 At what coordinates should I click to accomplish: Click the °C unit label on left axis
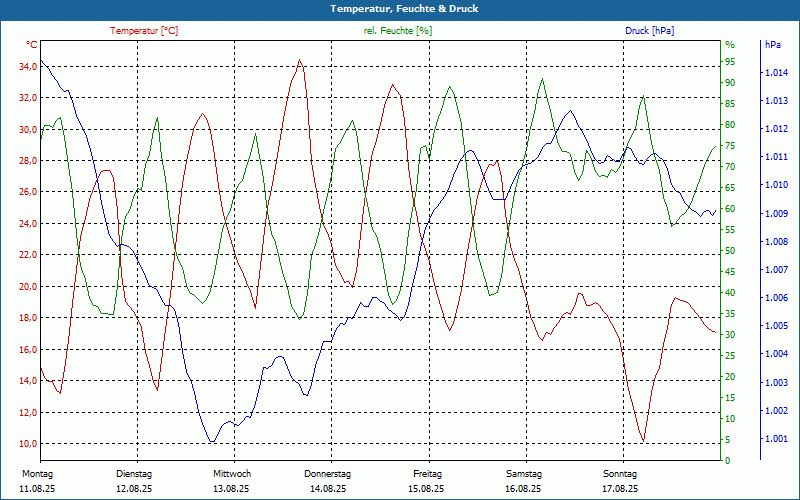[31, 45]
